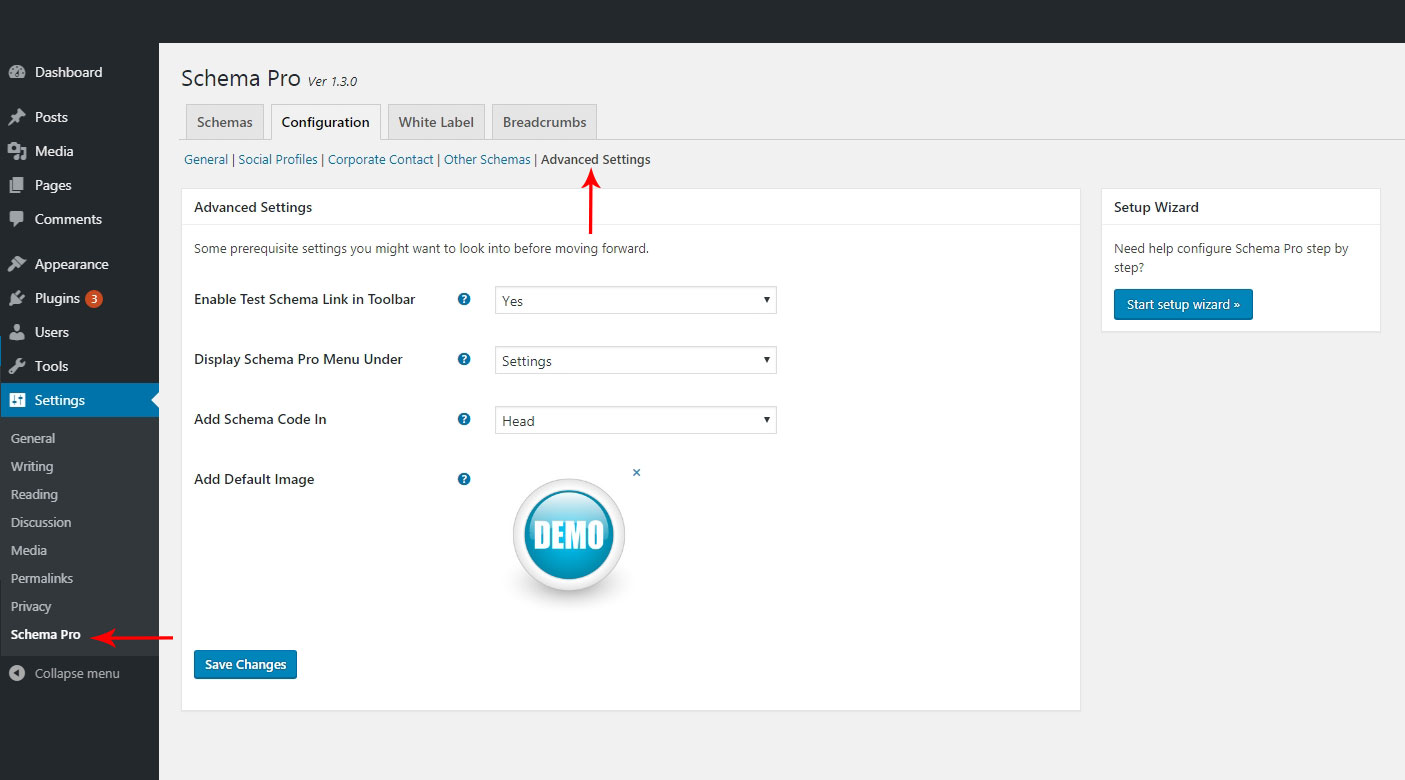Switch to the Schemas tab
This screenshot has width=1405, height=780.
pos(225,122)
